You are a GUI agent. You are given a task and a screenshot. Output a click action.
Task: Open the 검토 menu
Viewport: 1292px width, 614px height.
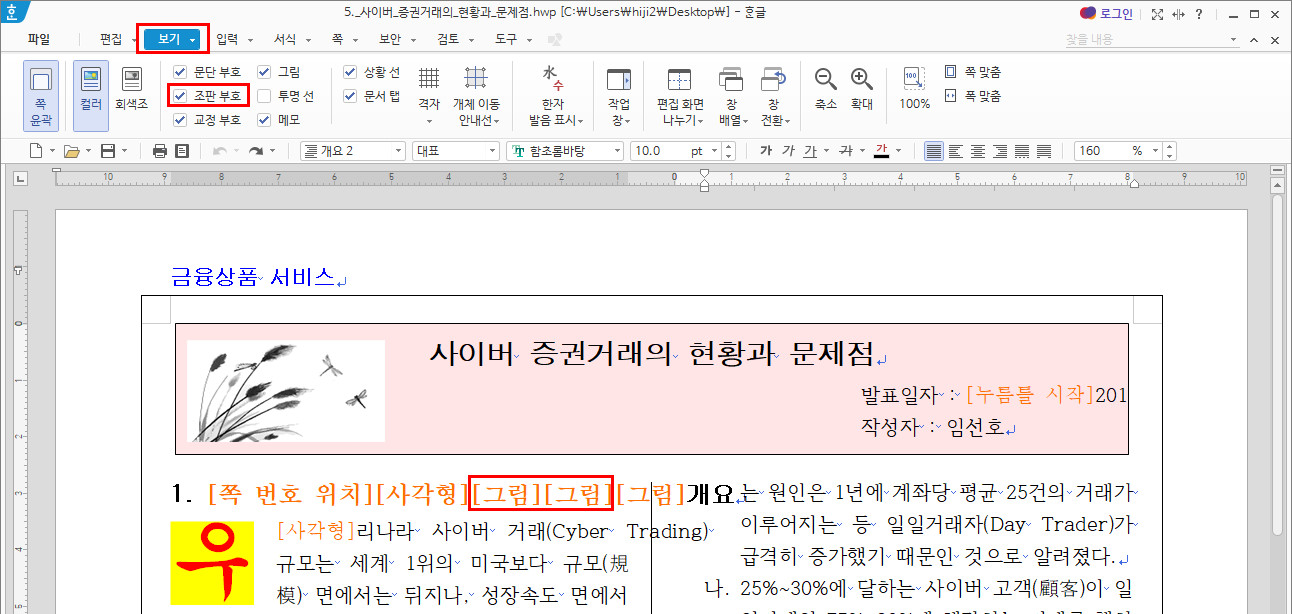click(x=448, y=40)
